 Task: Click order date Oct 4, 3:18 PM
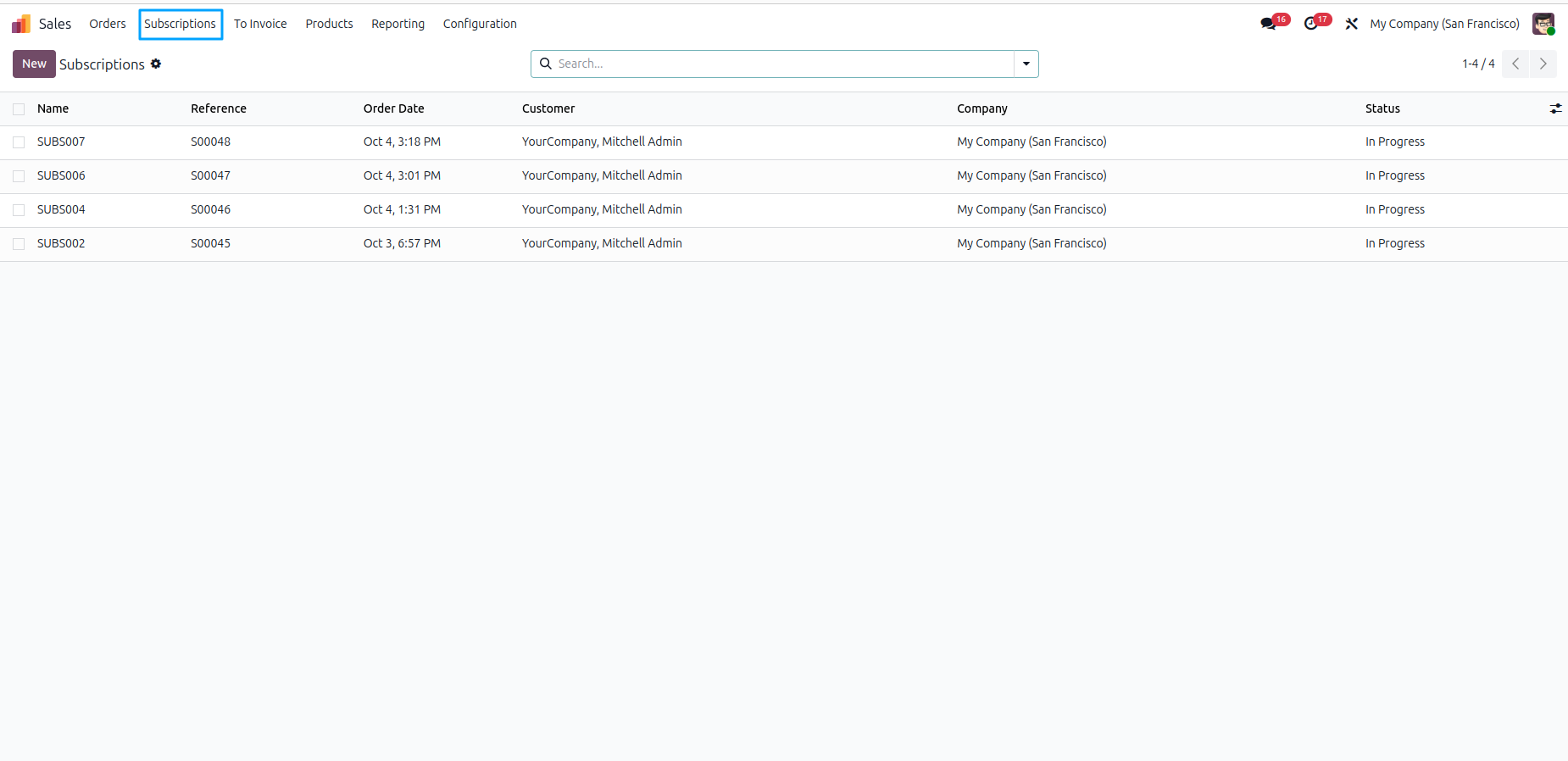(402, 142)
